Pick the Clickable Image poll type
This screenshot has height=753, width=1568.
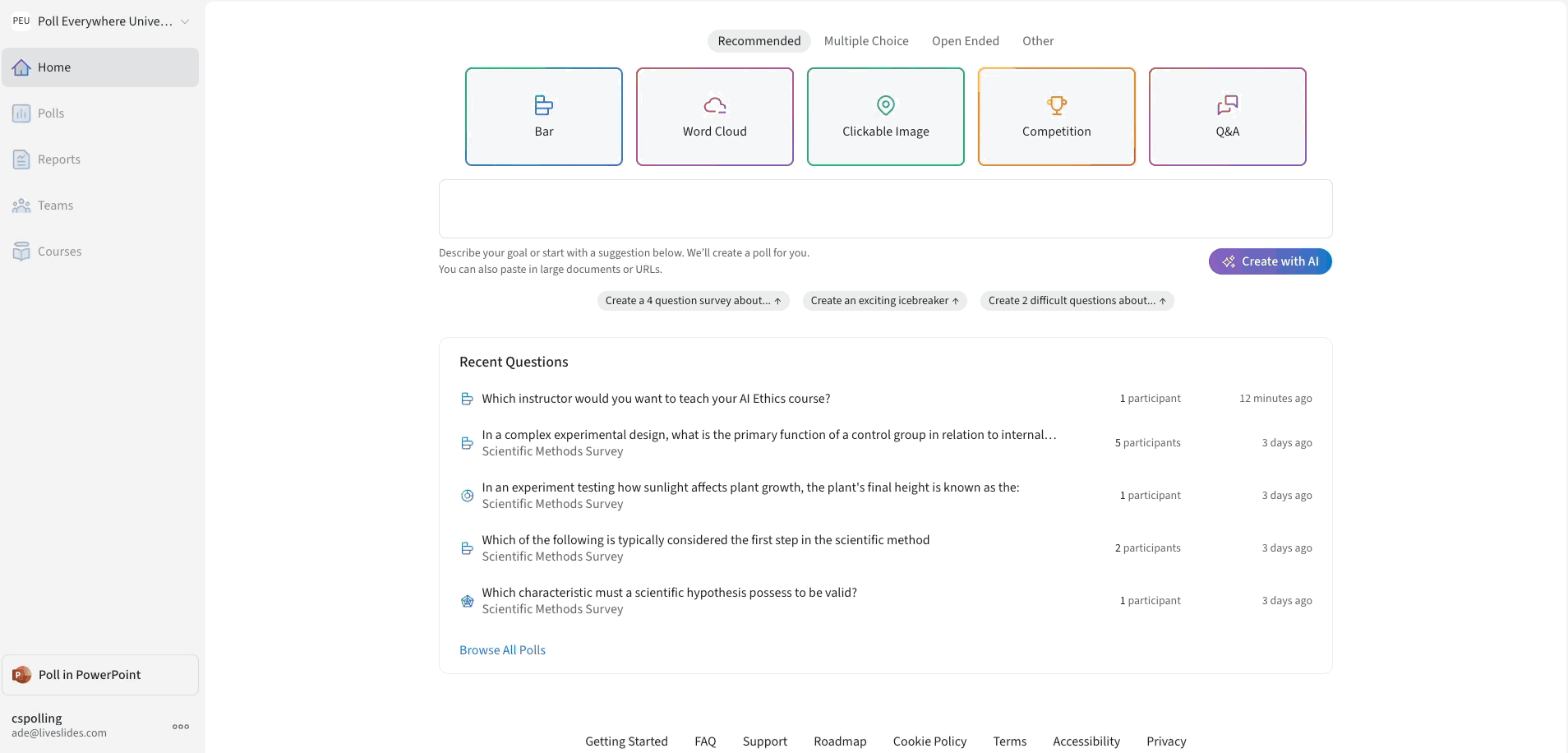point(886,117)
